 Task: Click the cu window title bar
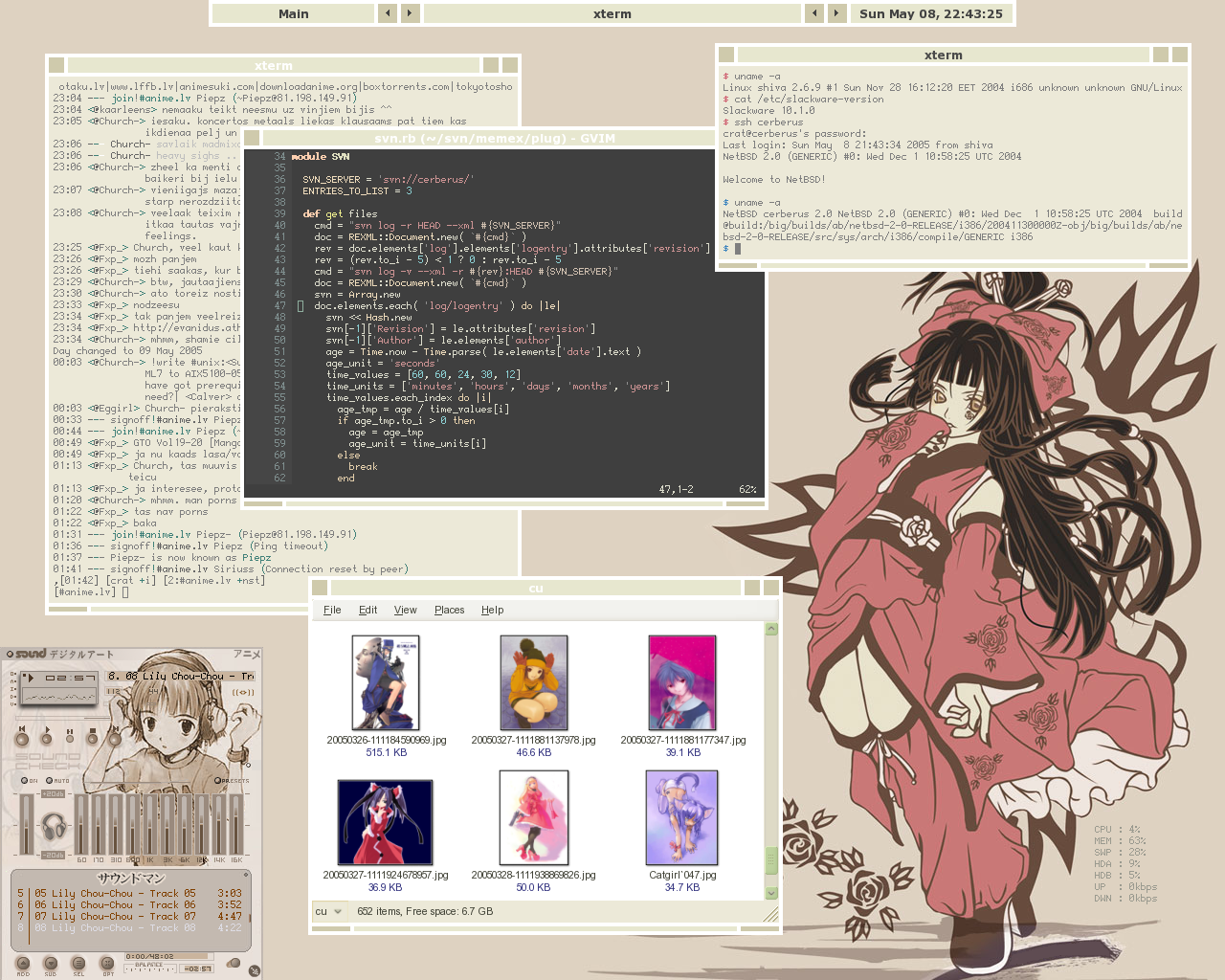pos(536,588)
